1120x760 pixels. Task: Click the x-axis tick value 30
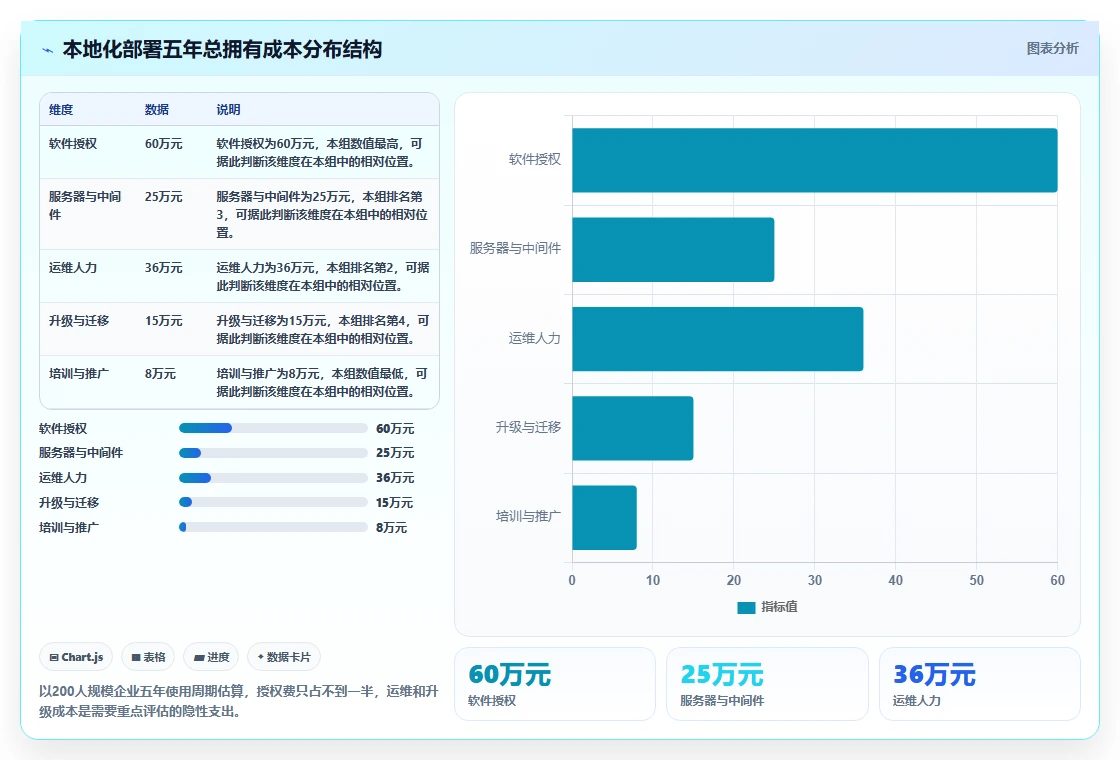point(814,580)
